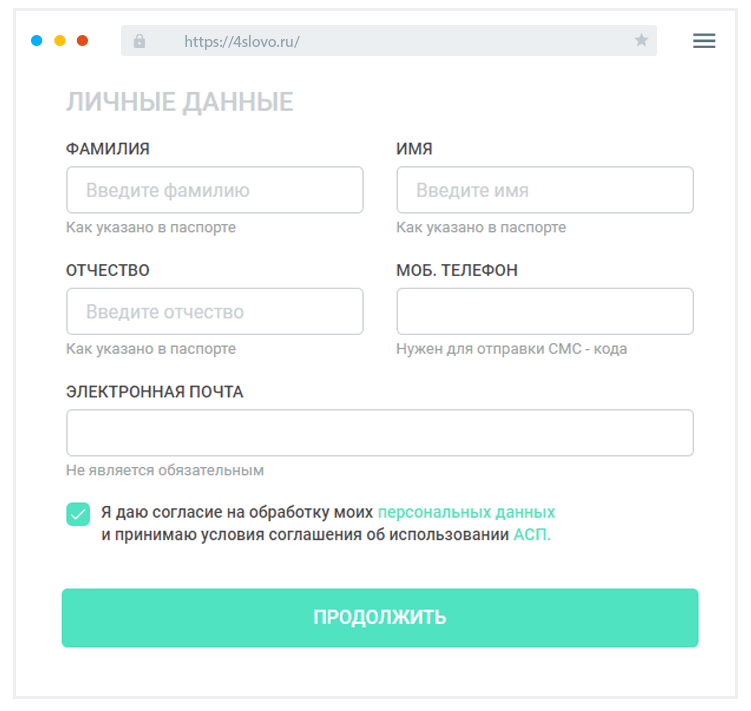Click the yellow window dot
Image resolution: width=751 pixels, height=711 pixels.
coord(60,41)
